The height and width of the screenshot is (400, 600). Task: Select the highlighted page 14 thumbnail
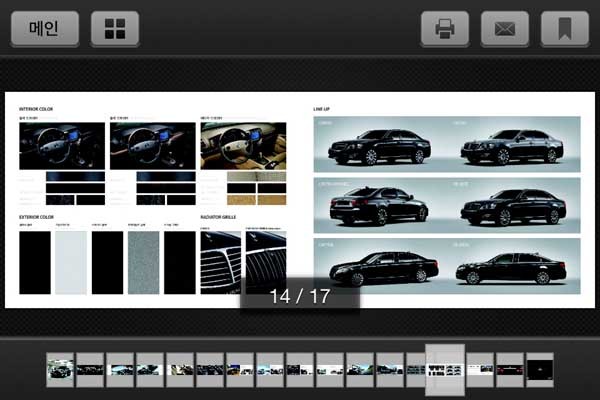(x=444, y=369)
